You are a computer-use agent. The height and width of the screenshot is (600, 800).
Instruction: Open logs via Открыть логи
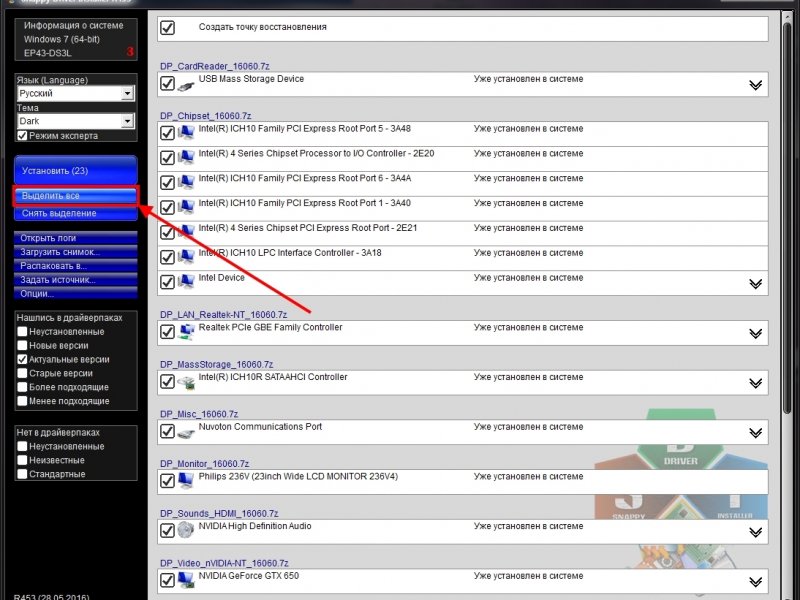[76, 238]
